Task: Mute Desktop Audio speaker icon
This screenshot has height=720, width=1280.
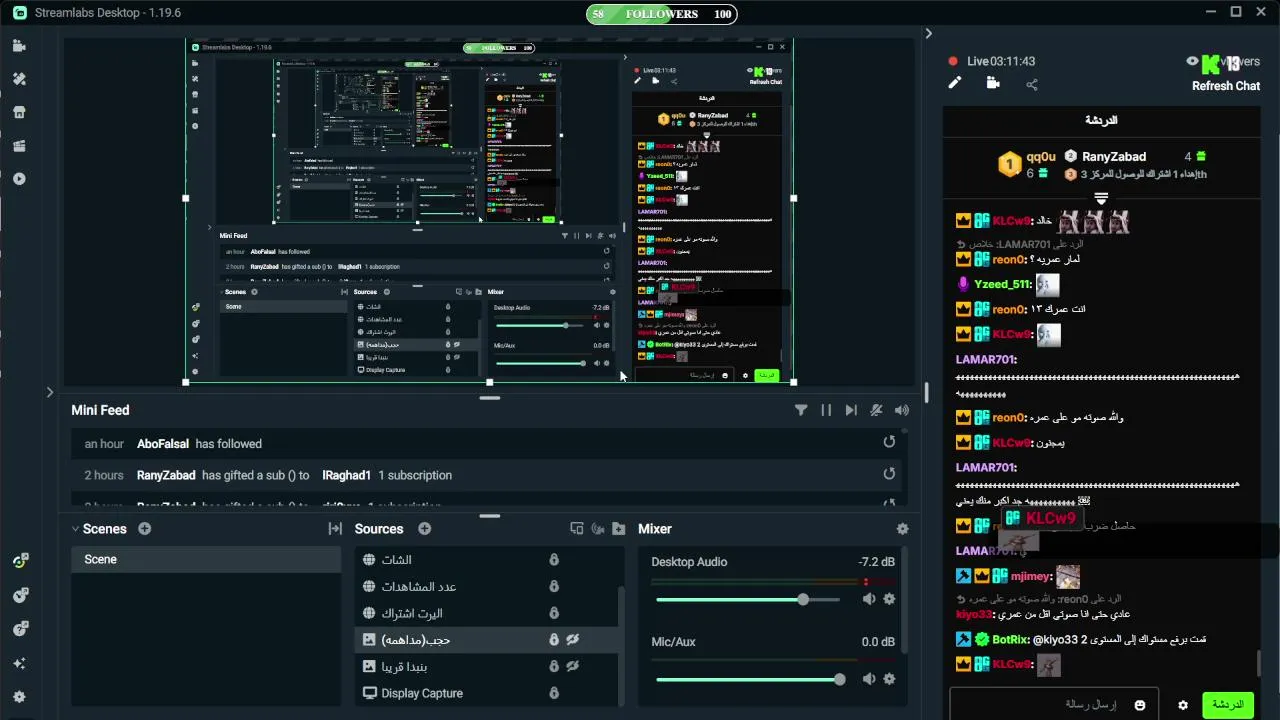Action: point(869,599)
